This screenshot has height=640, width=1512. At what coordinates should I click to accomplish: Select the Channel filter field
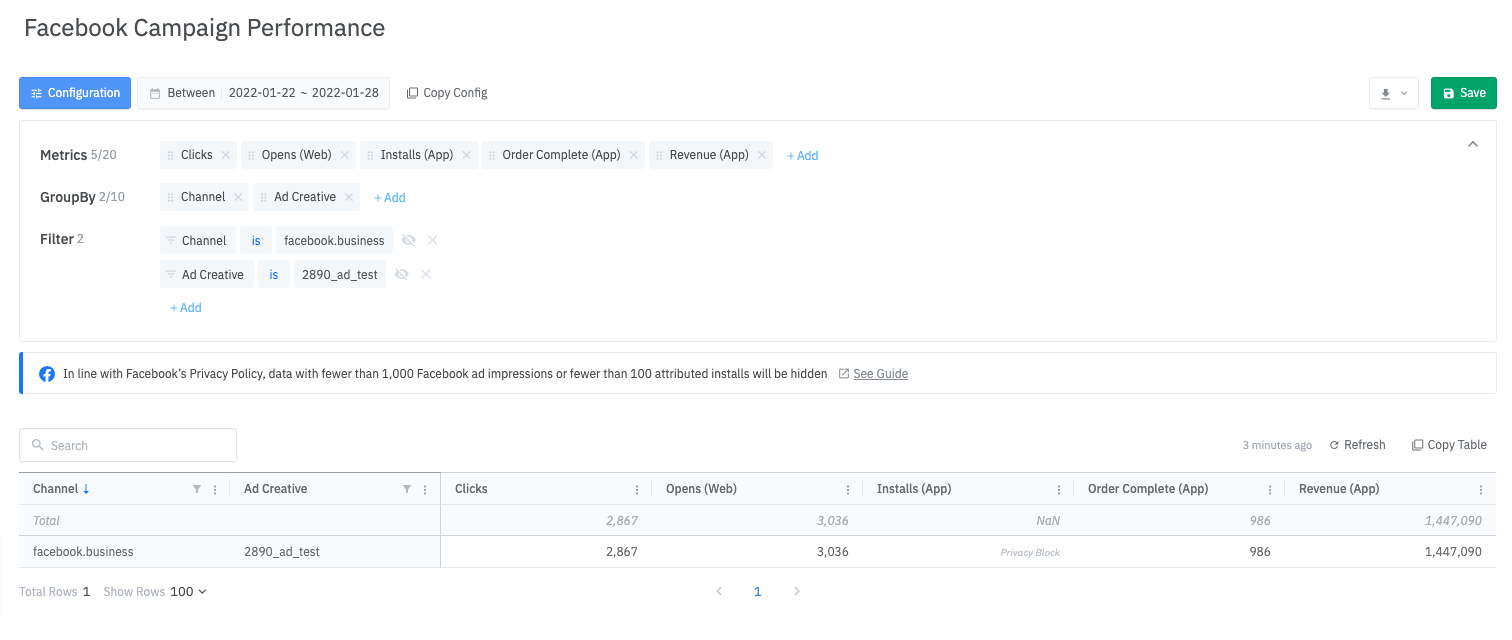(198, 241)
